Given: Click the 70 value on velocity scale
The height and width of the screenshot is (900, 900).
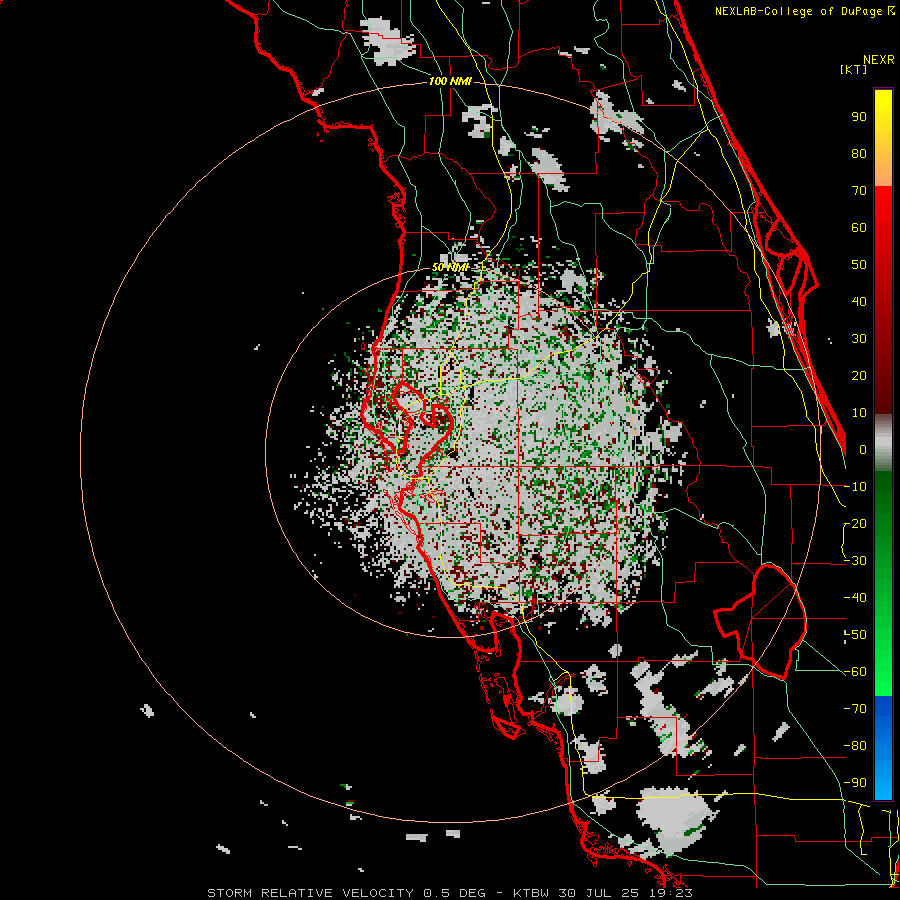Looking at the screenshot, I should point(859,191).
